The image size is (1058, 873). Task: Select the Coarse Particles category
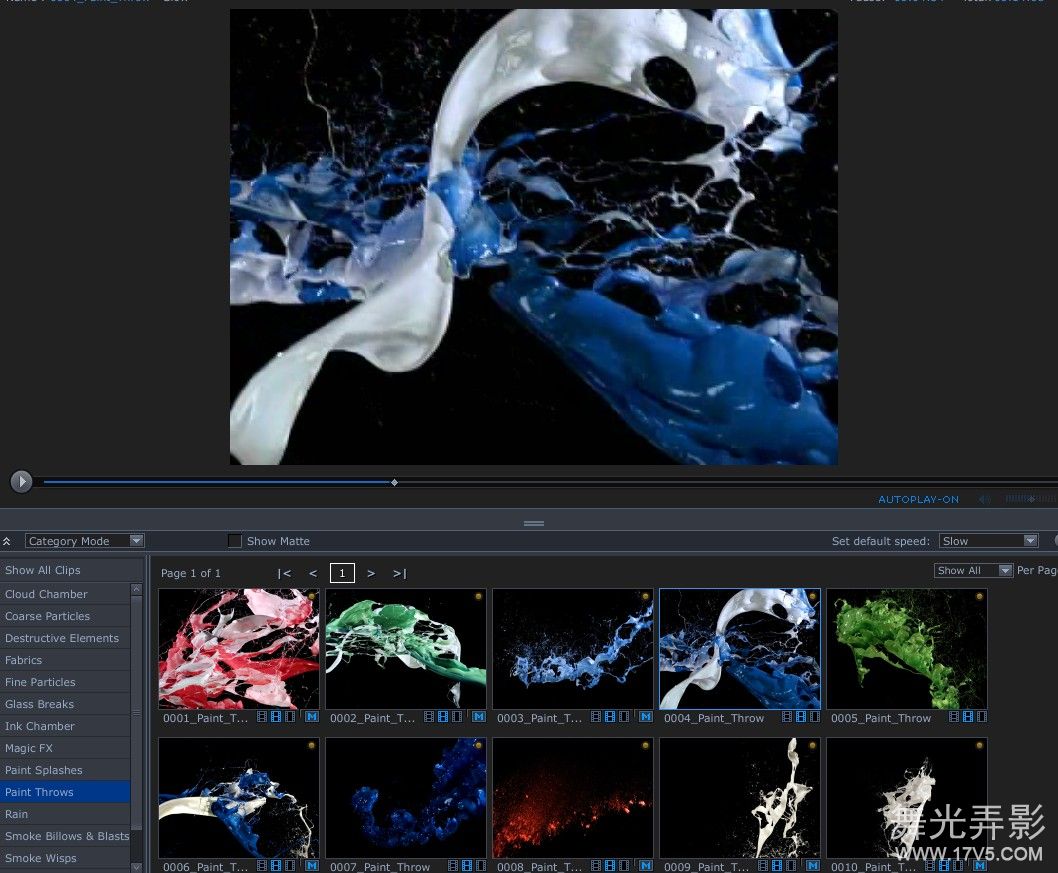(x=65, y=616)
